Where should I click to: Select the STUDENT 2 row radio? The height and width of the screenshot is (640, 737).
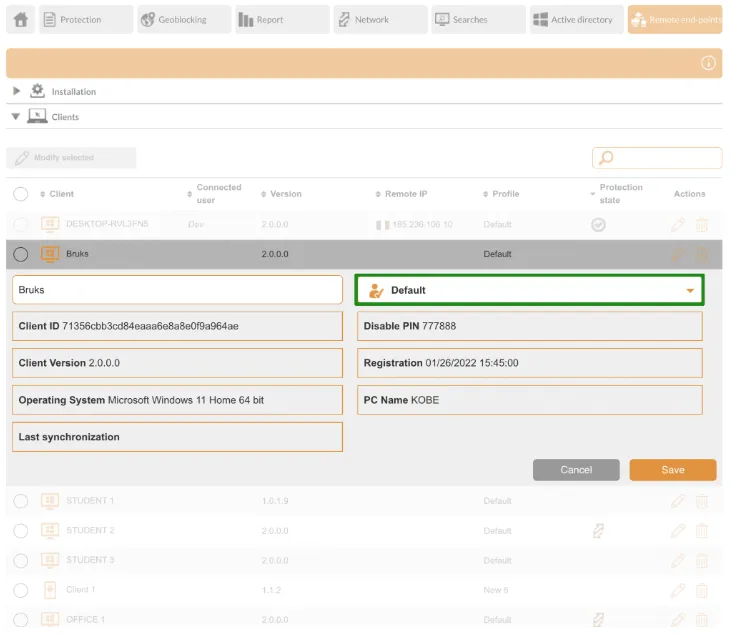(21, 531)
